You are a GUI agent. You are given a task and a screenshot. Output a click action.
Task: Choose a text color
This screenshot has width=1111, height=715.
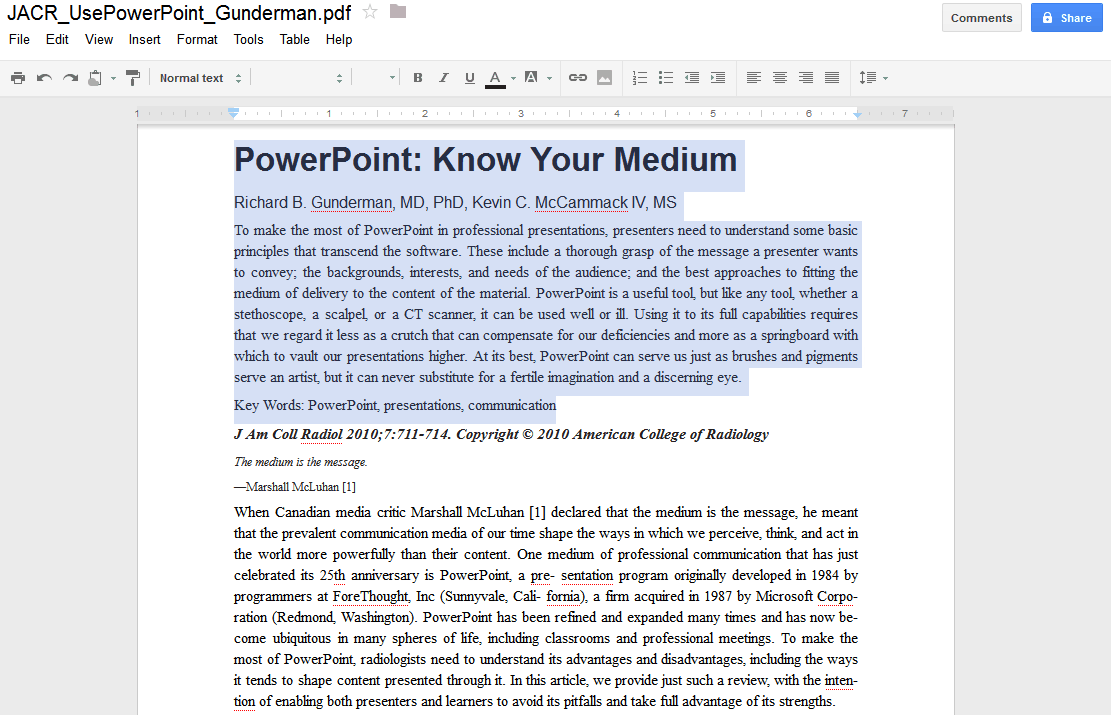coord(495,77)
